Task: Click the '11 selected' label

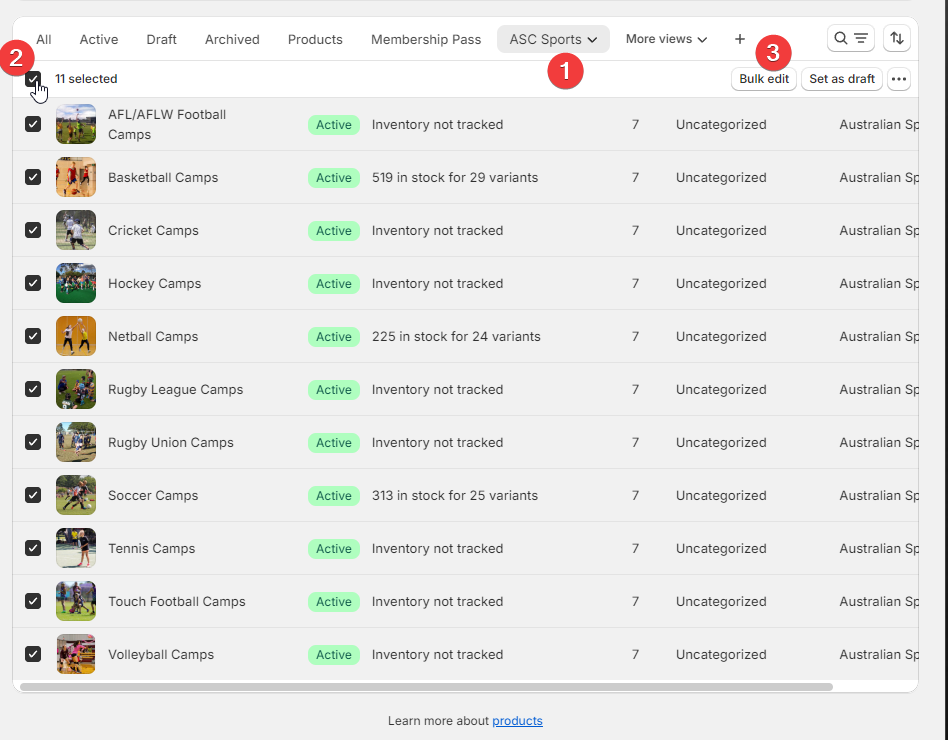Action: point(86,79)
